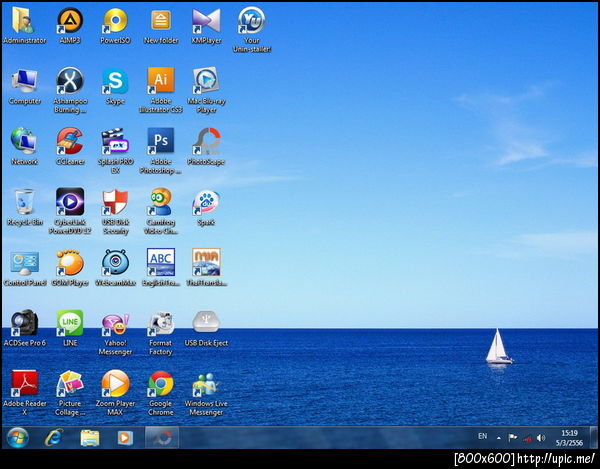
Task: Select Yahoo! Messenger desktop icon
Action: [115, 324]
